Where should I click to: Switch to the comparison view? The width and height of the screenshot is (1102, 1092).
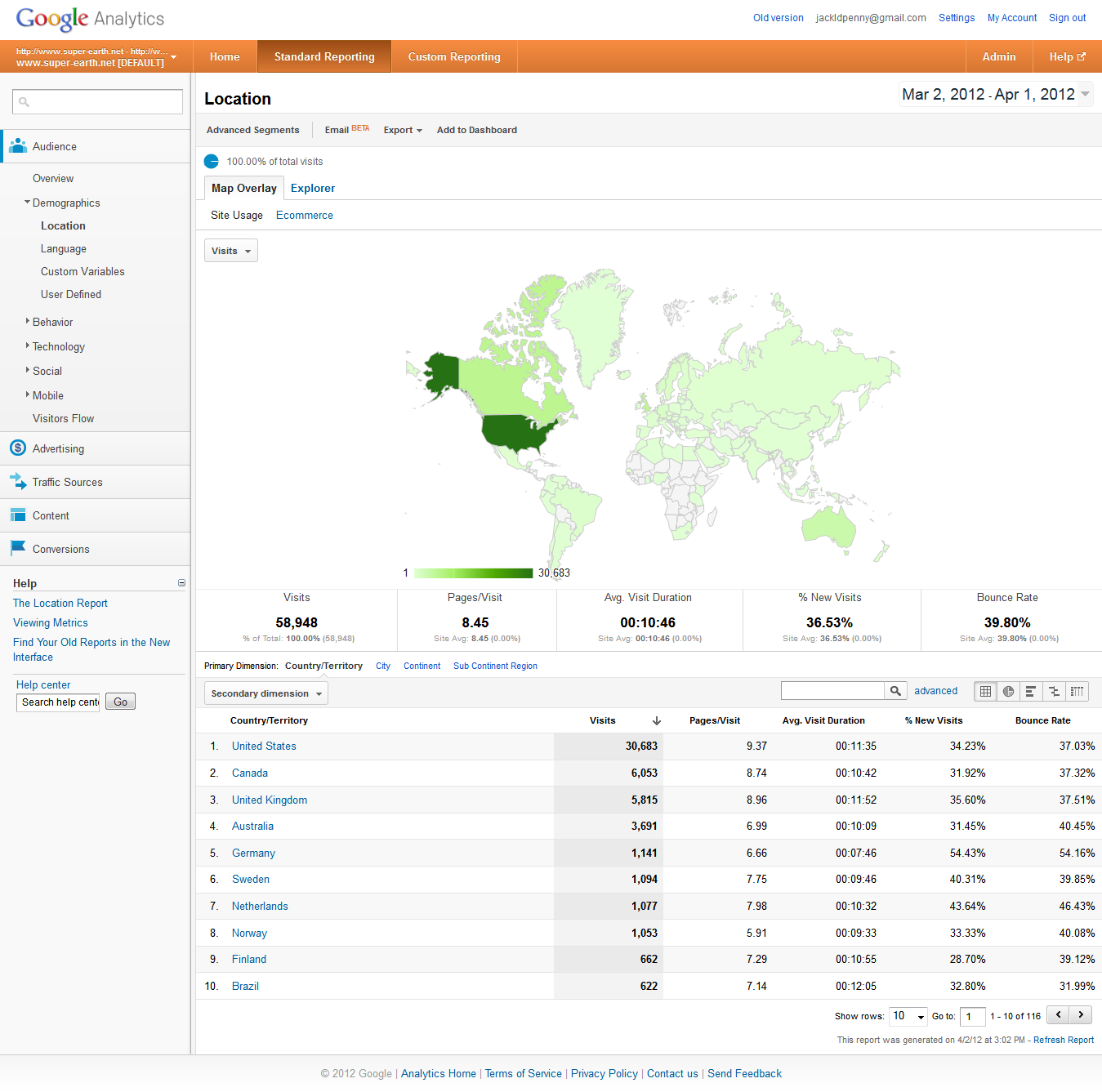click(1054, 692)
